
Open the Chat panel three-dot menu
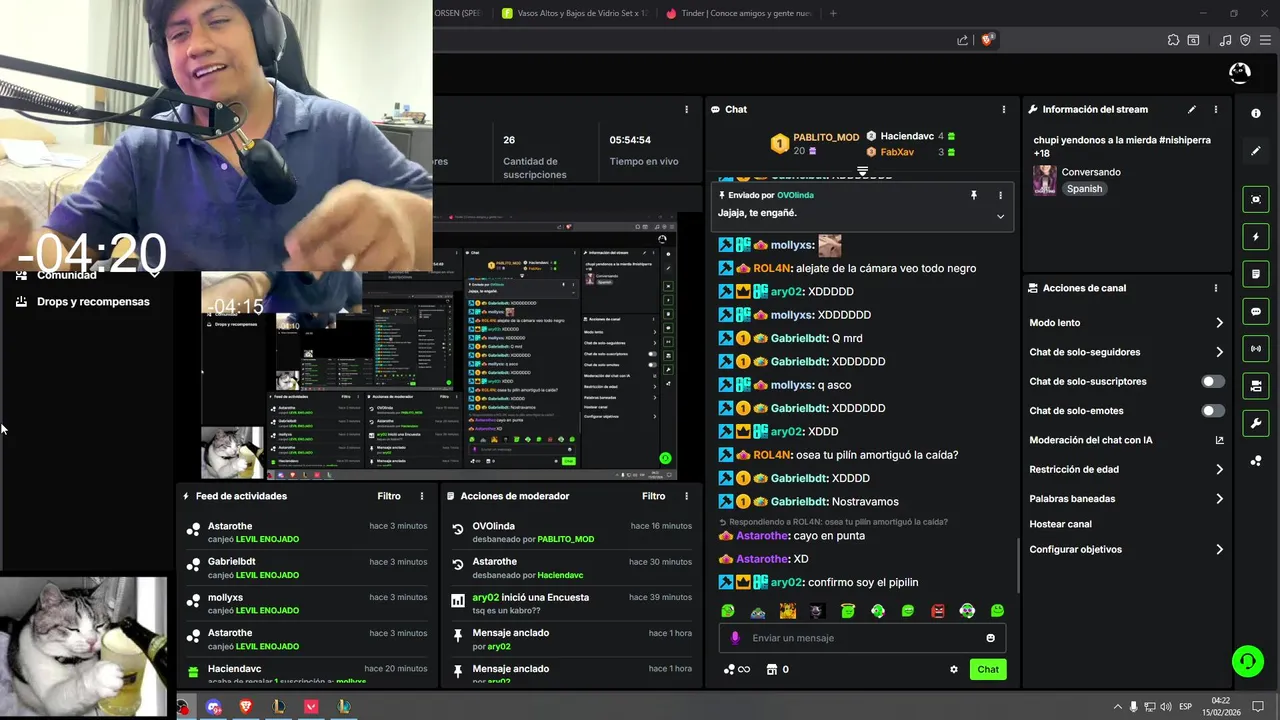(x=1004, y=109)
